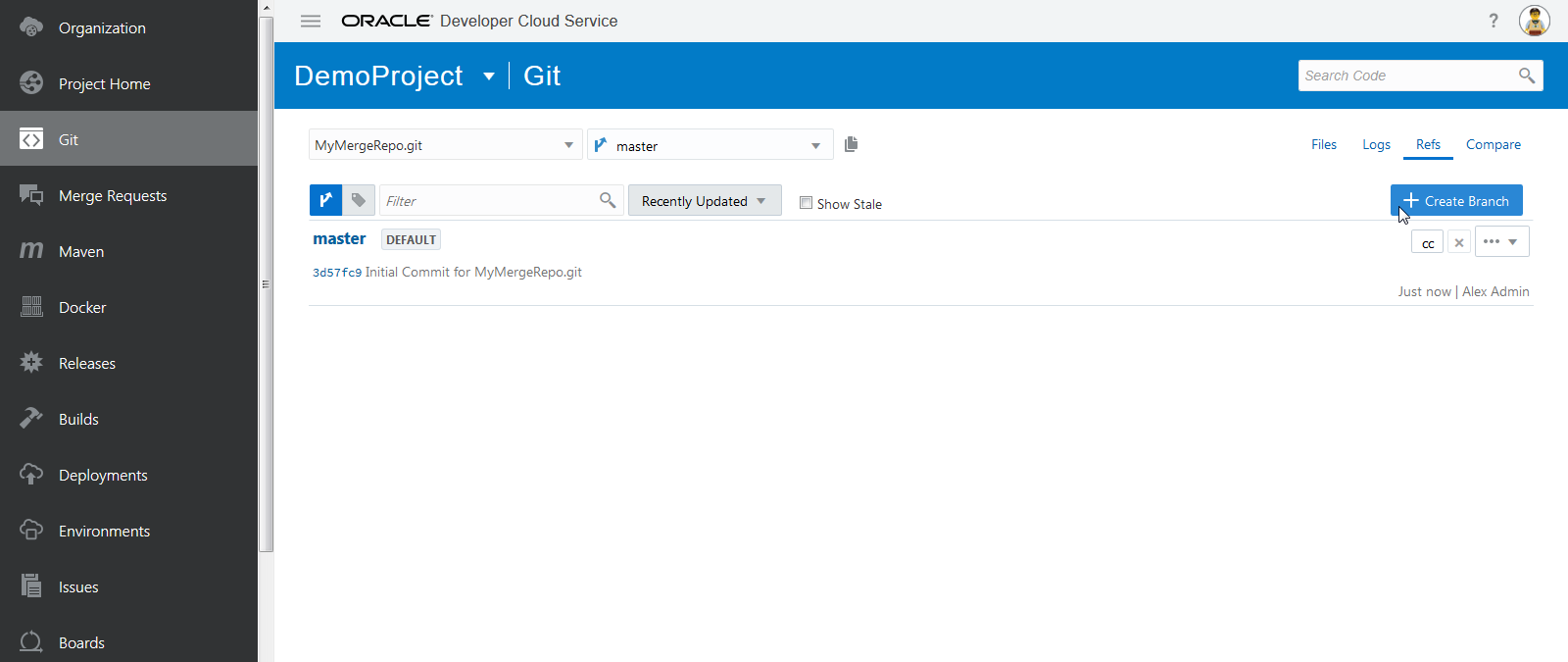Click the Project Home globe icon
1568x662 pixels.
tap(31, 83)
